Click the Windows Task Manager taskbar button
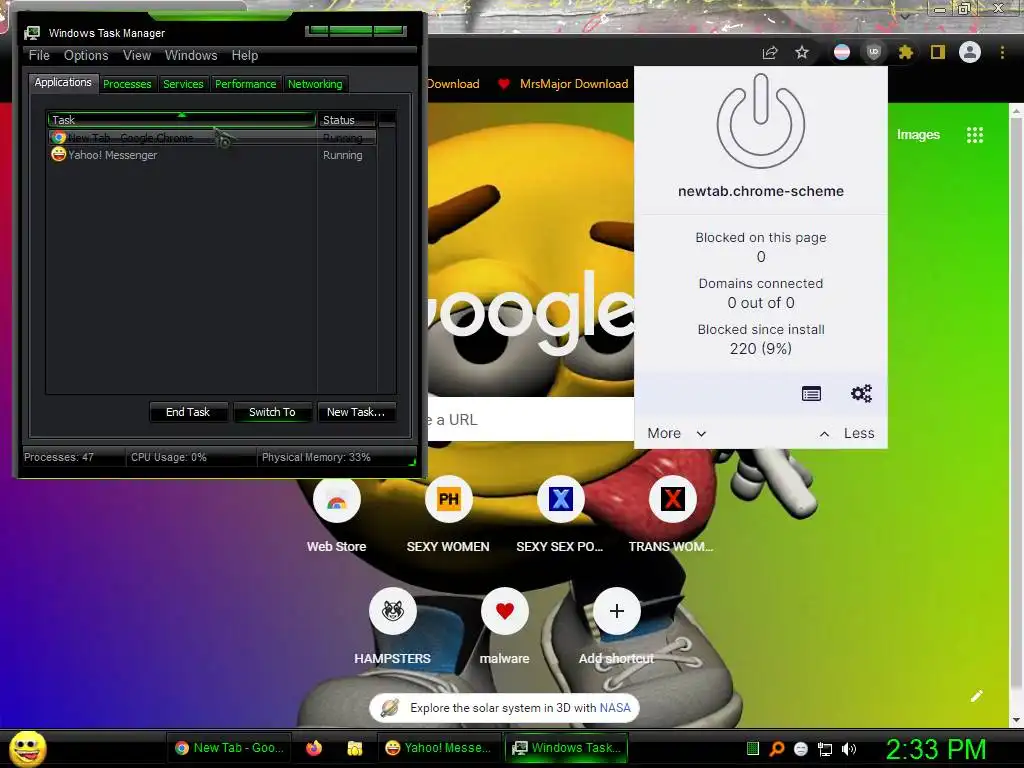Viewport: 1024px width, 768px height. [566, 748]
